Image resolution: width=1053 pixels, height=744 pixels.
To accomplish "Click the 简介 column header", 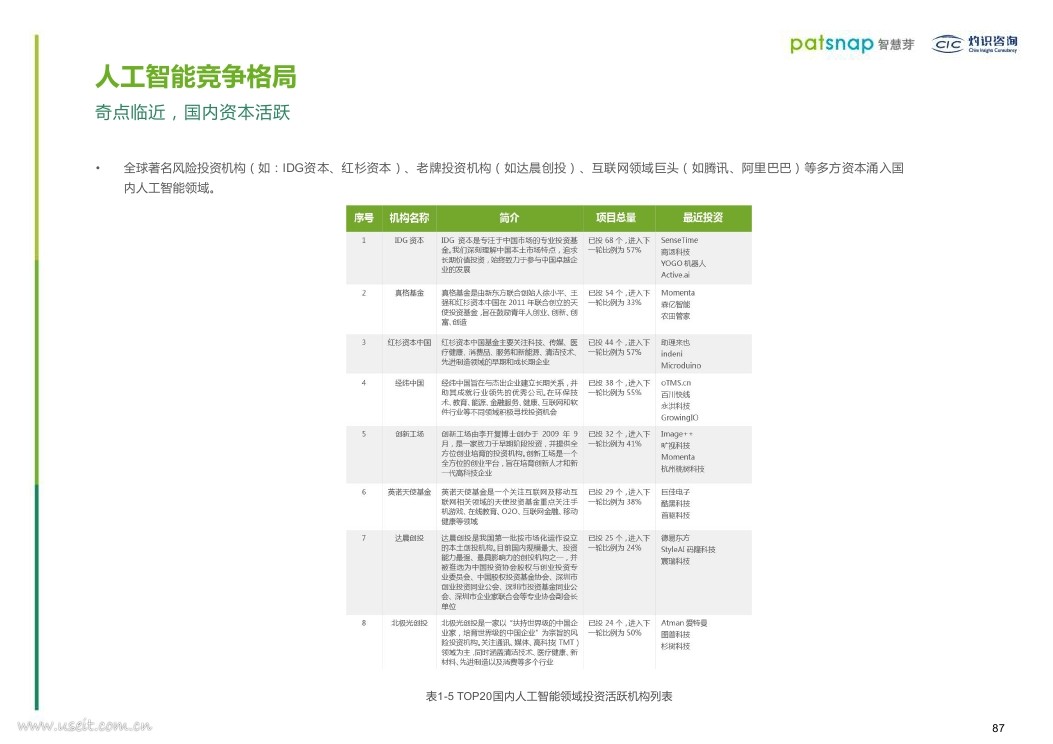I will [509, 218].
